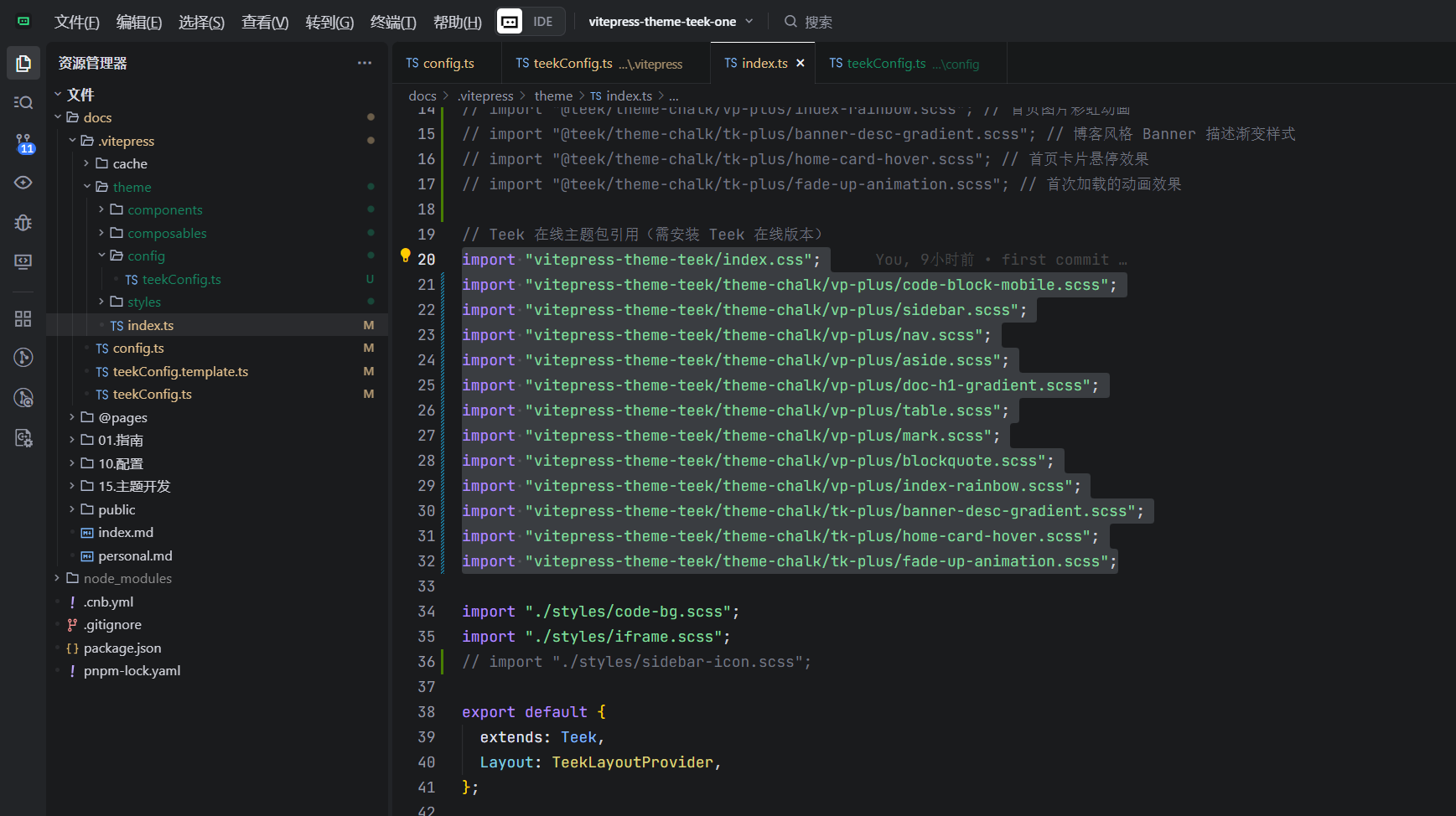
Task: Open Source Control with 11 changes badge
Action: coord(23,143)
